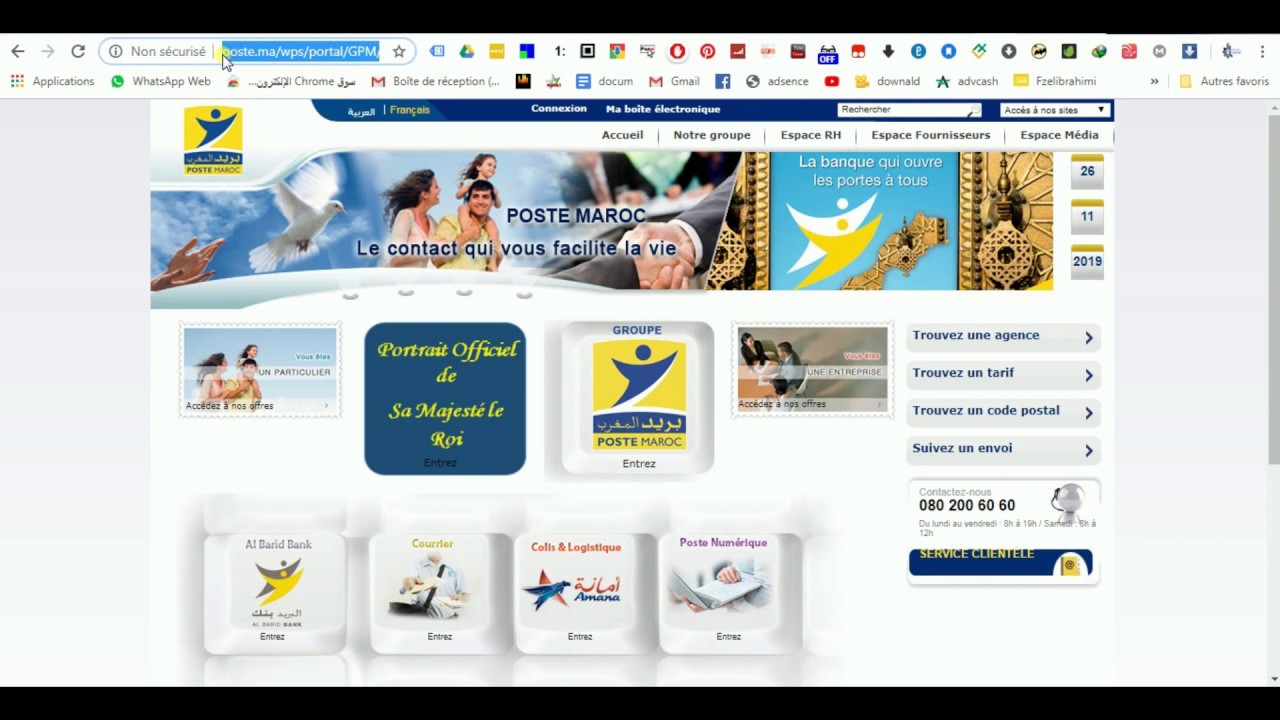1280x720 pixels.
Task: Open the Boîte de réception Gmail bookmark
Action: pos(435,81)
